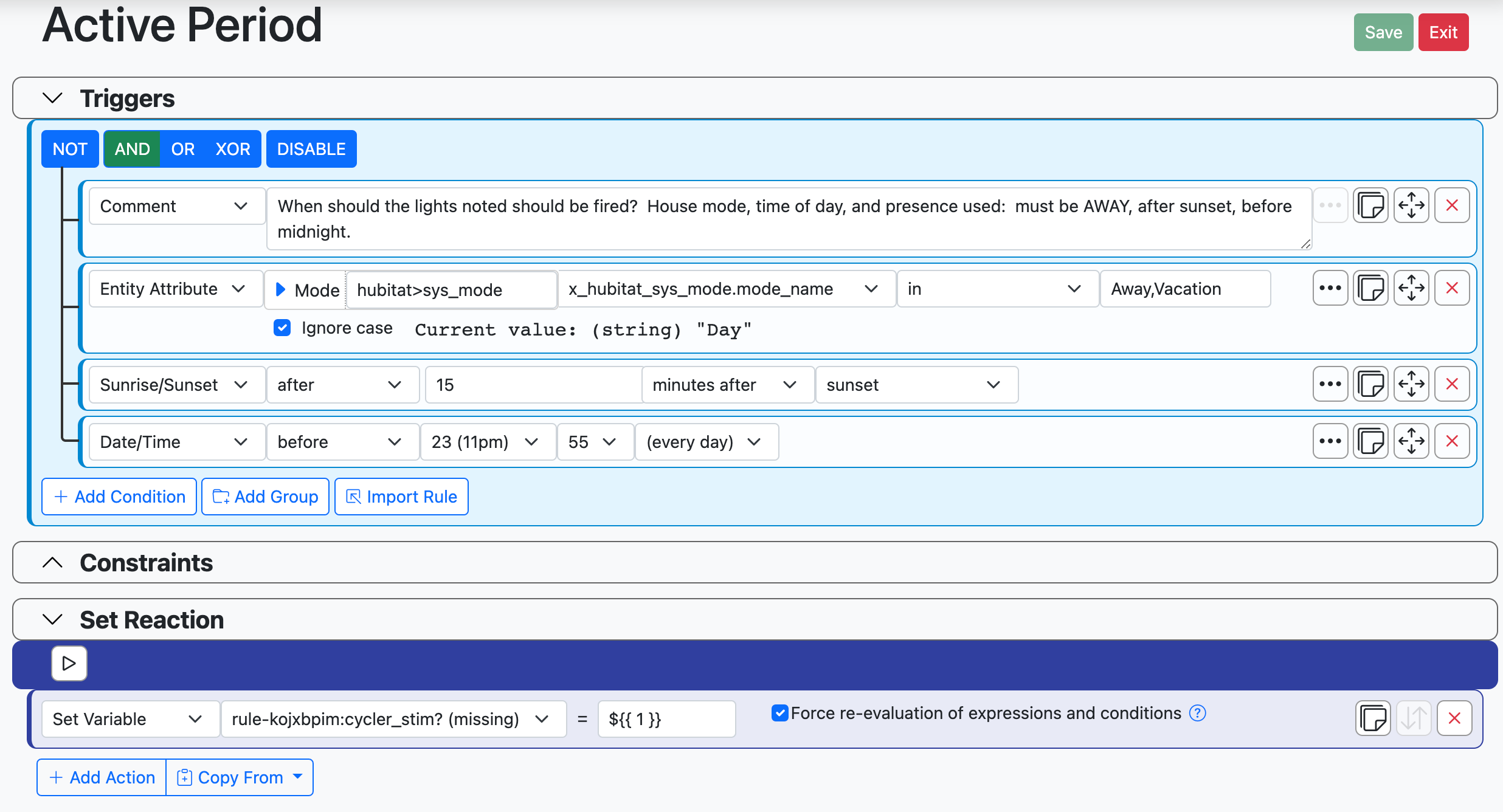Click move icon on Entity Attribute row

(x=1411, y=288)
